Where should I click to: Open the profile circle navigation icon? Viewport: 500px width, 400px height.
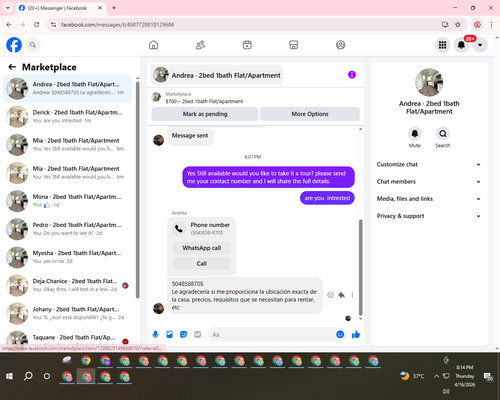coord(340,45)
